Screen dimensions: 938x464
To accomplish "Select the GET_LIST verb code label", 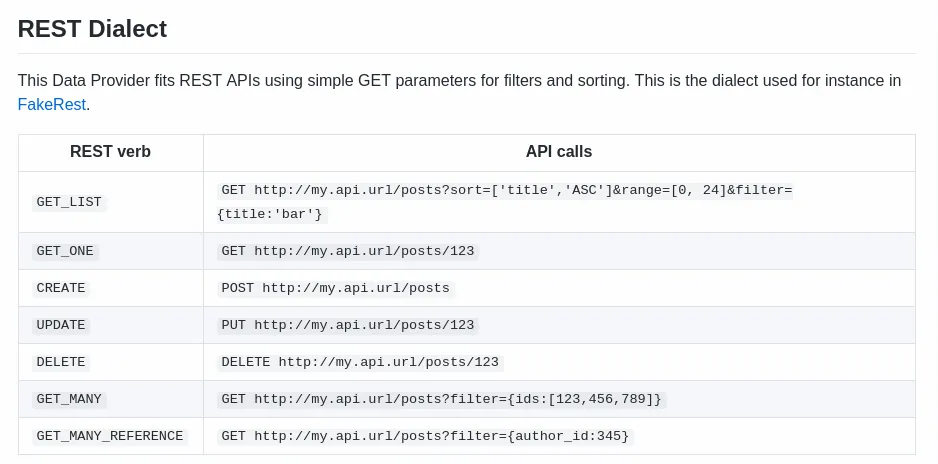I will [x=69, y=202].
